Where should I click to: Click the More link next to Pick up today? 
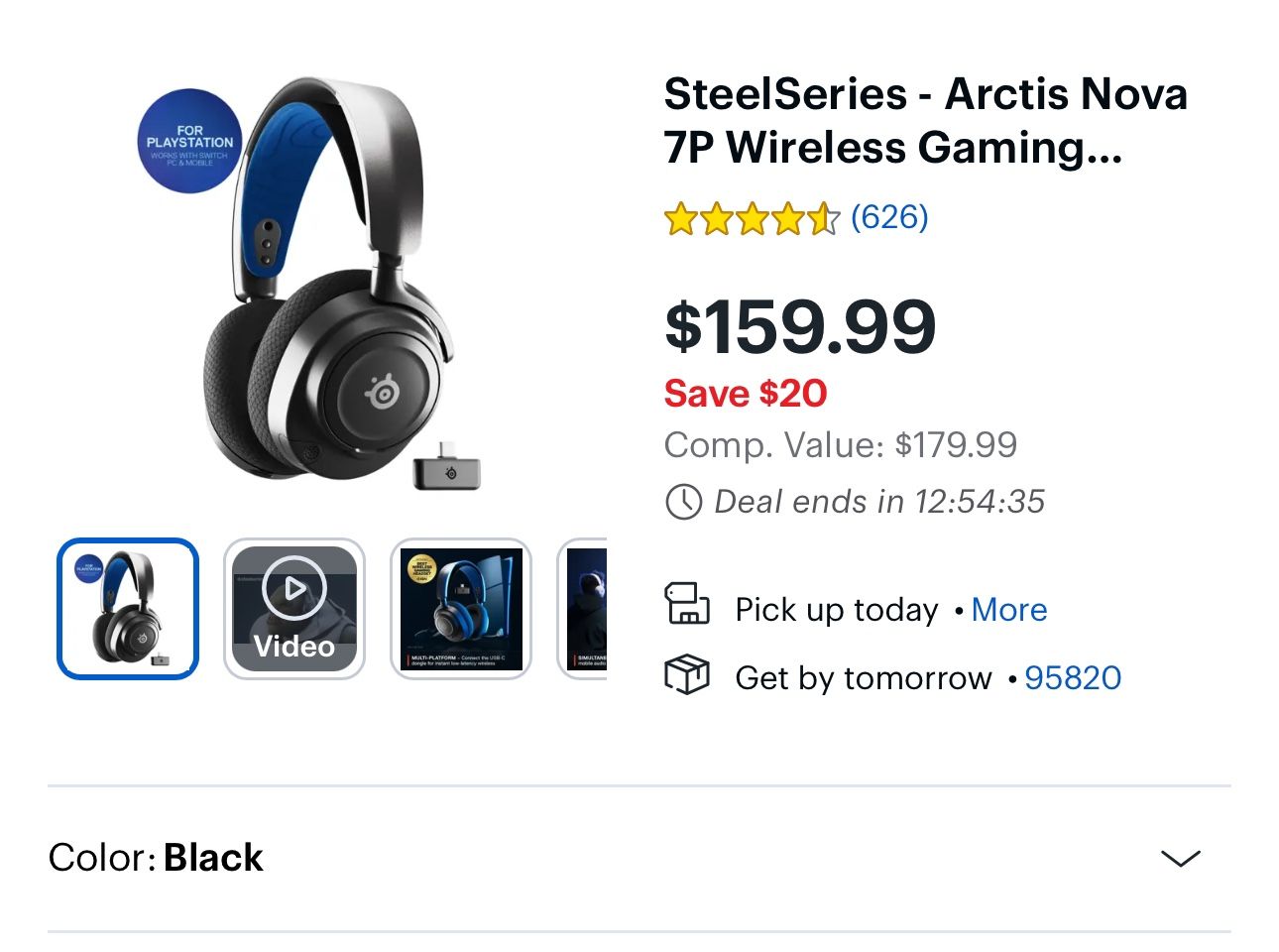[x=1009, y=609]
